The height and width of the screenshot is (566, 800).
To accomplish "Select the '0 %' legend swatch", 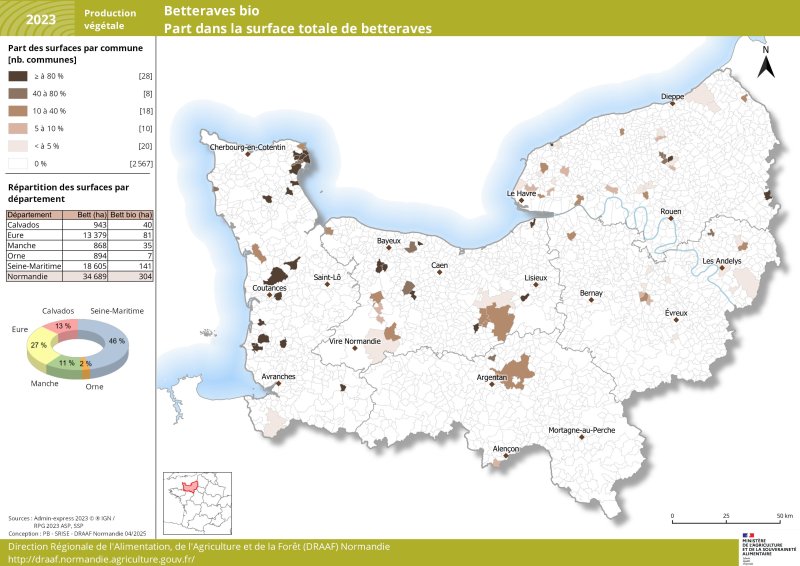I will (18, 164).
